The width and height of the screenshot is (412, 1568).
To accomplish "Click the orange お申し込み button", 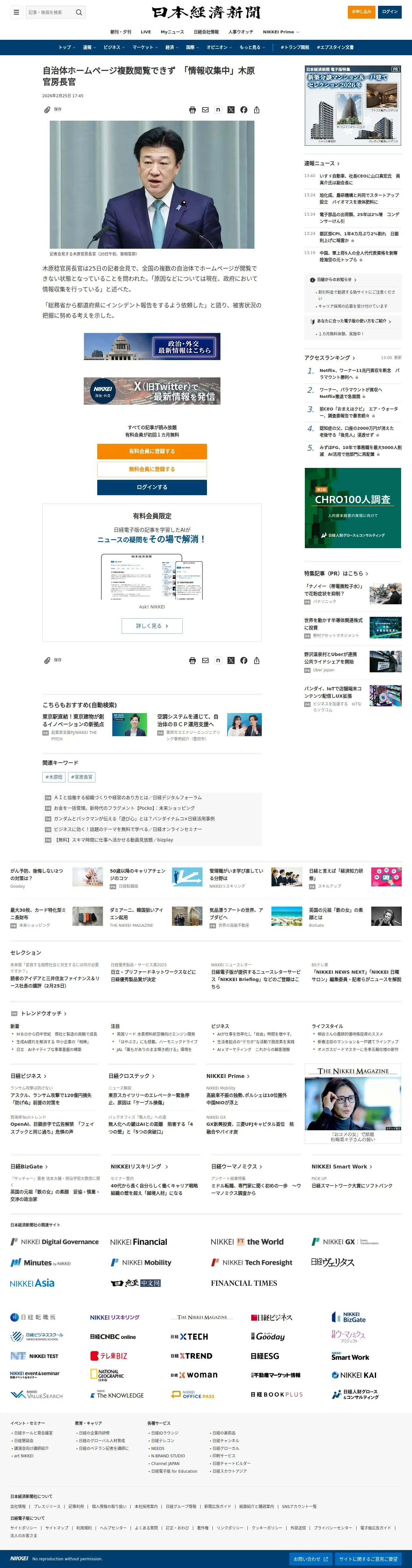I will tap(362, 12).
